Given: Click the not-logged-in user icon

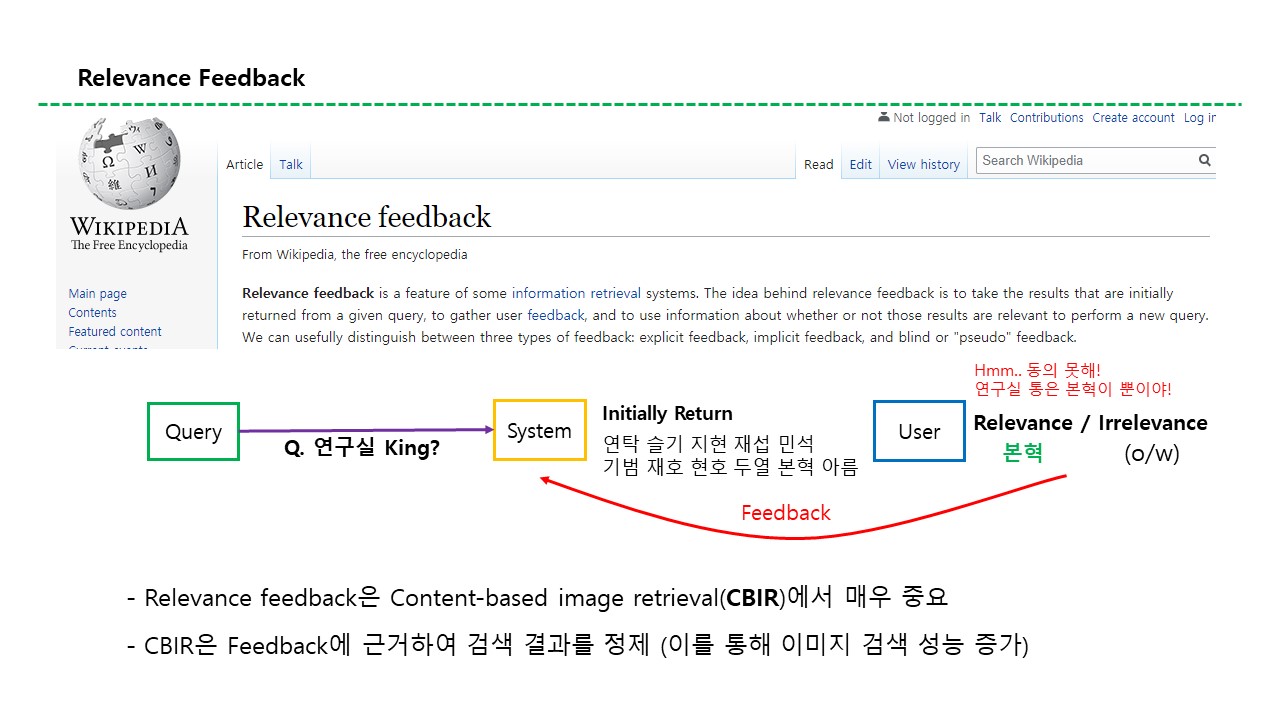Looking at the screenshot, I should [x=884, y=117].
